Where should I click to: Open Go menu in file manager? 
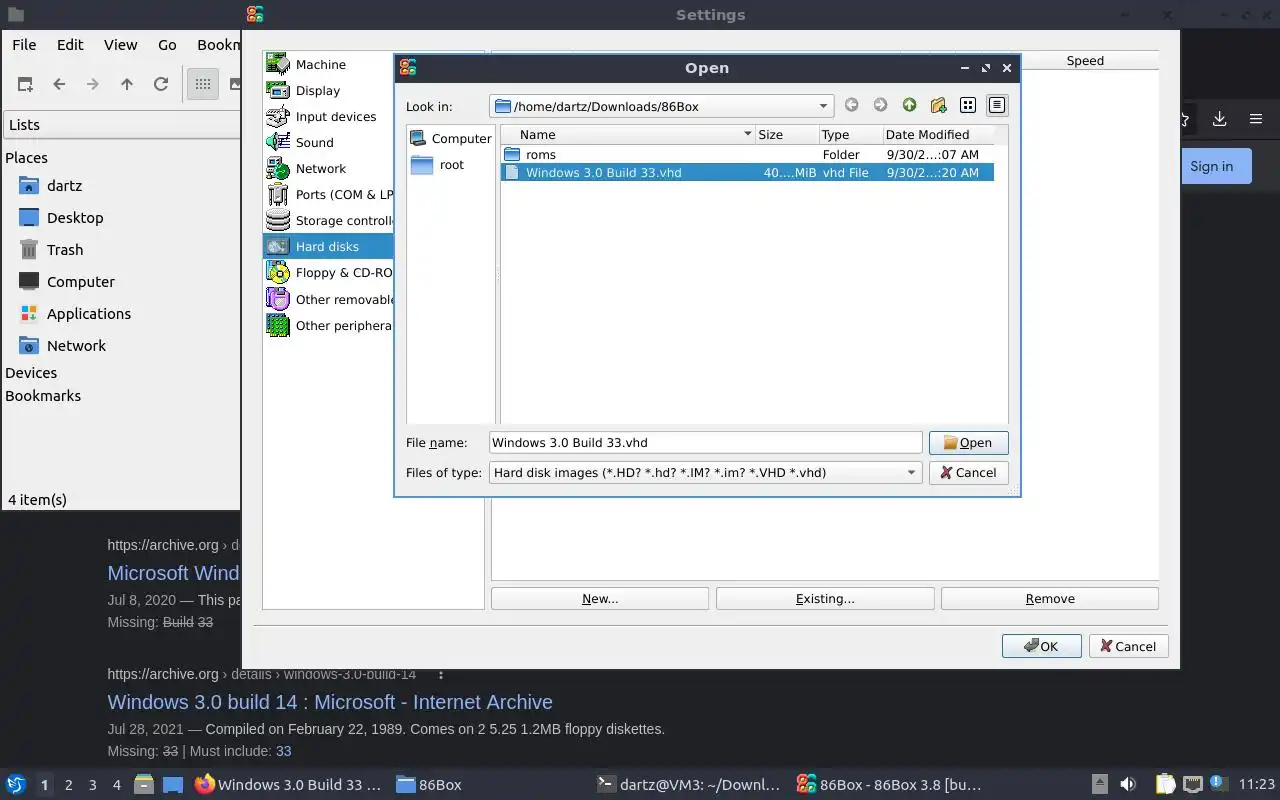(167, 45)
